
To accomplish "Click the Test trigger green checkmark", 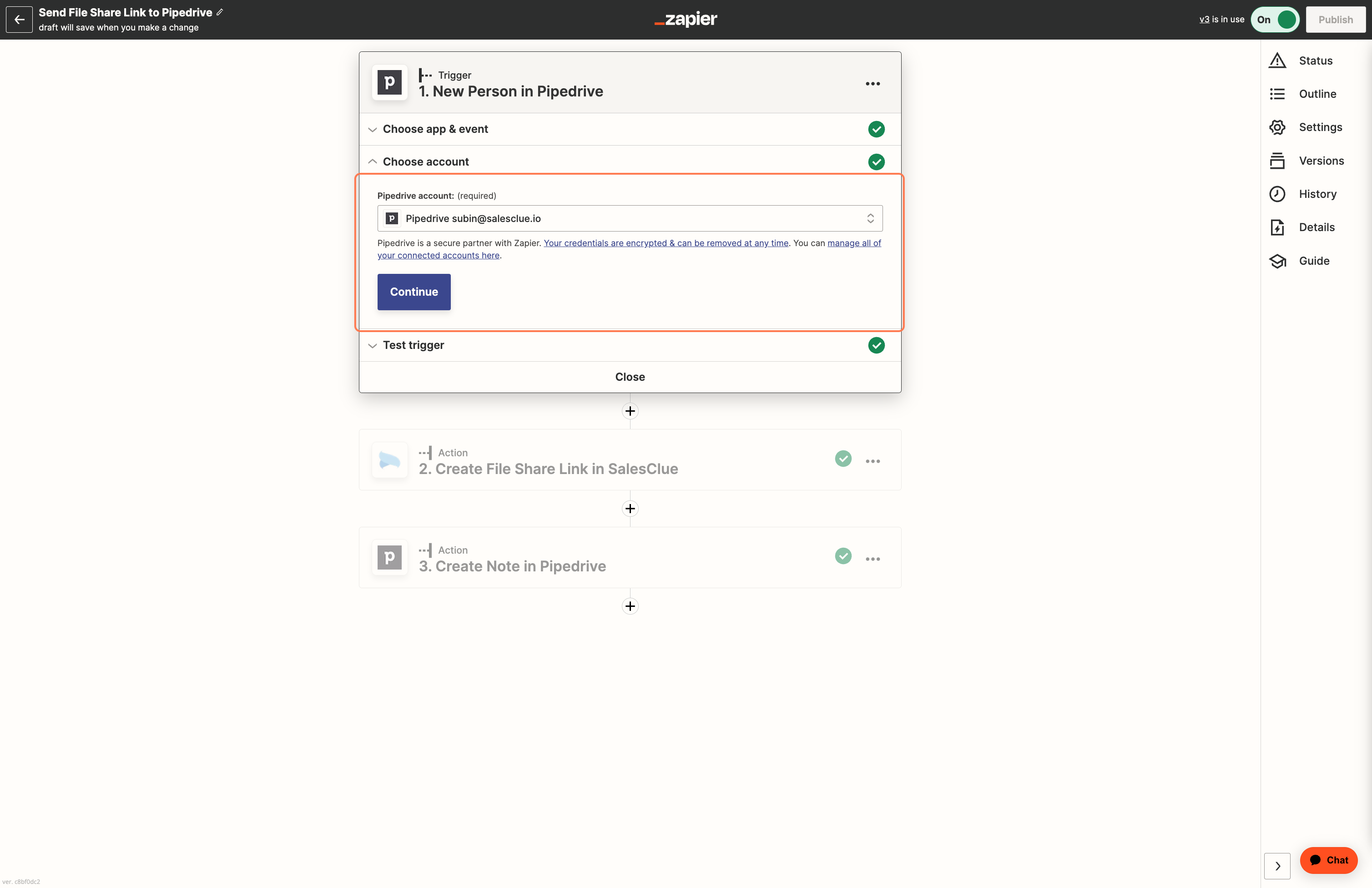I will point(876,345).
